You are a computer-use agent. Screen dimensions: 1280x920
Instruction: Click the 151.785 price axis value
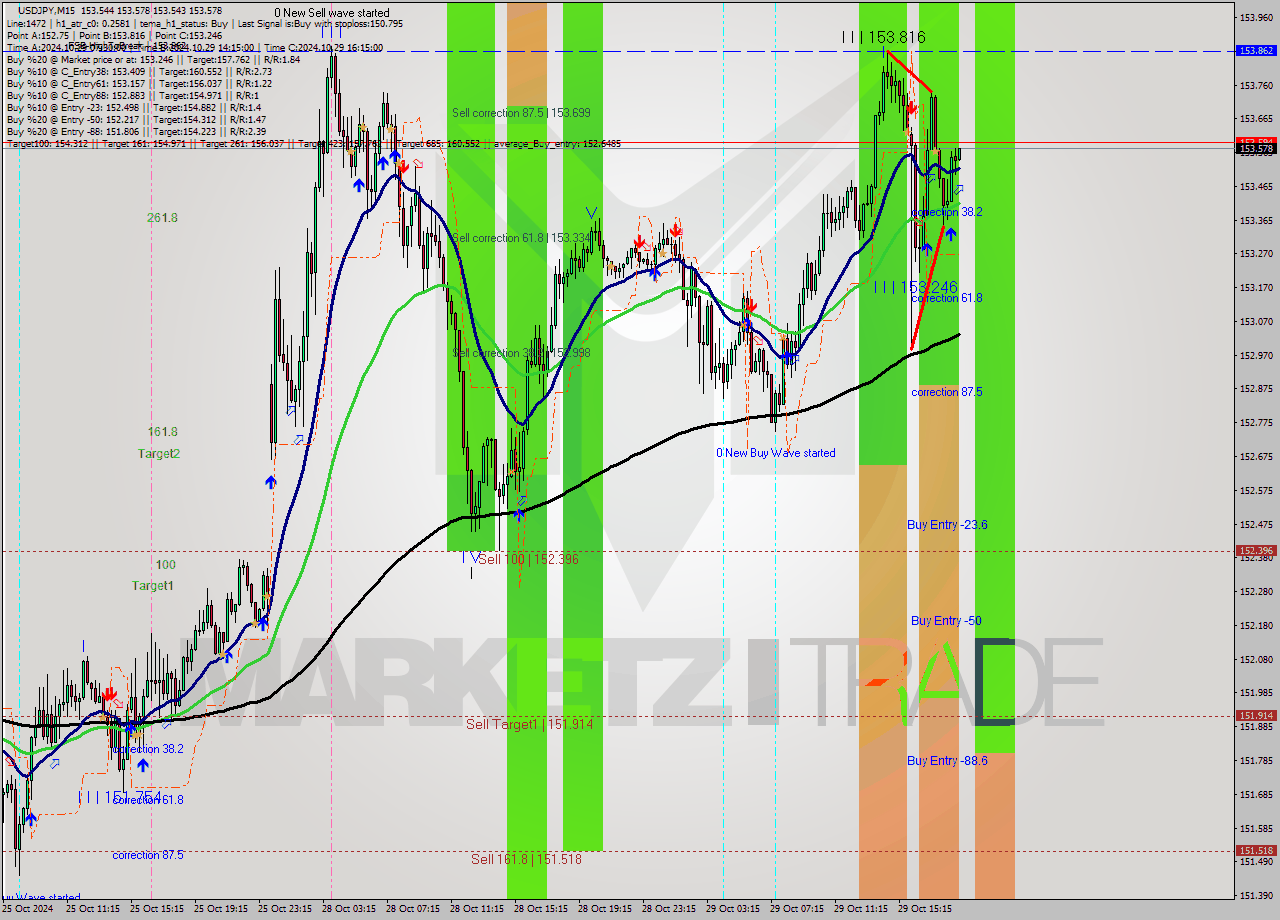[x=1256, y=760]
